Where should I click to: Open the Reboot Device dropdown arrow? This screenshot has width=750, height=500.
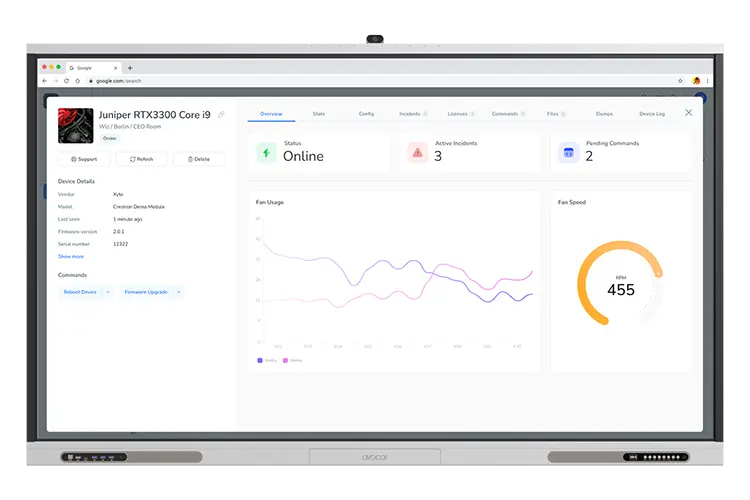(108, 292)
